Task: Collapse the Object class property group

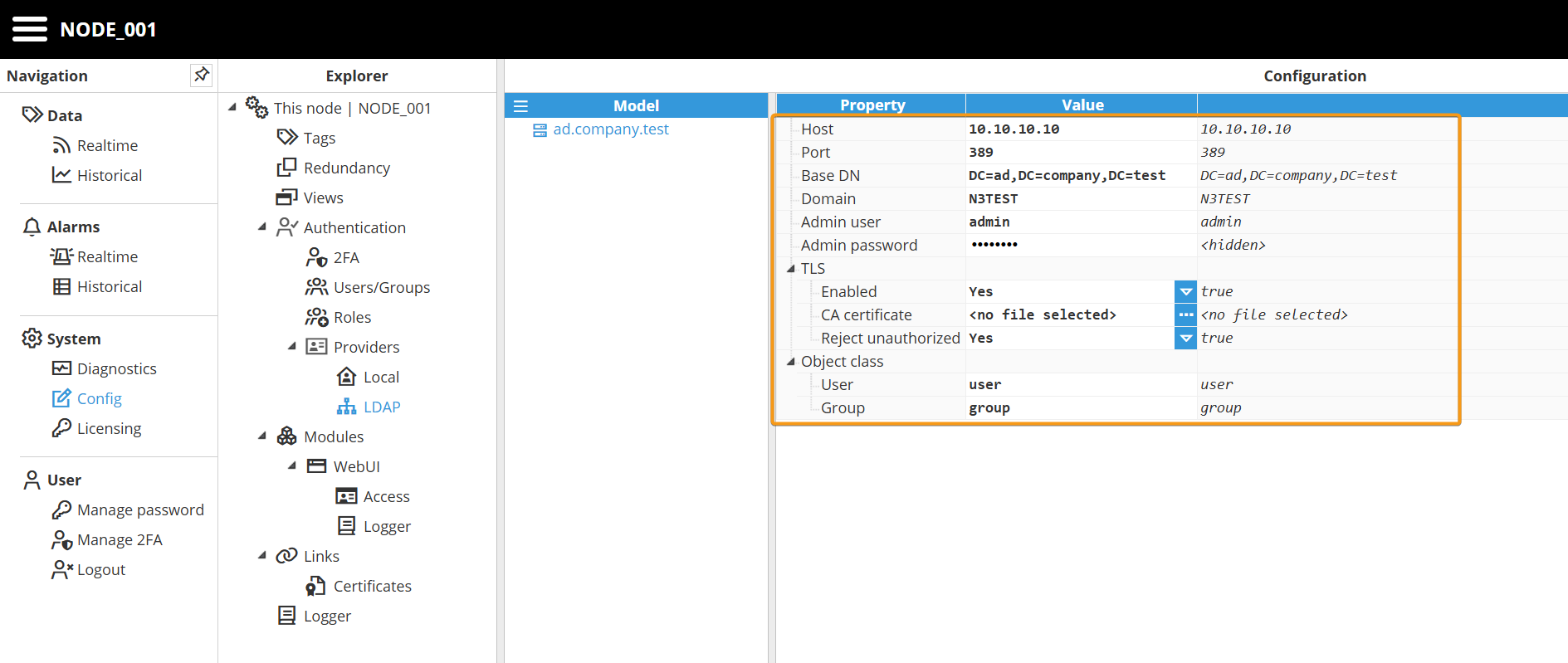Action: tap(791, 361)
